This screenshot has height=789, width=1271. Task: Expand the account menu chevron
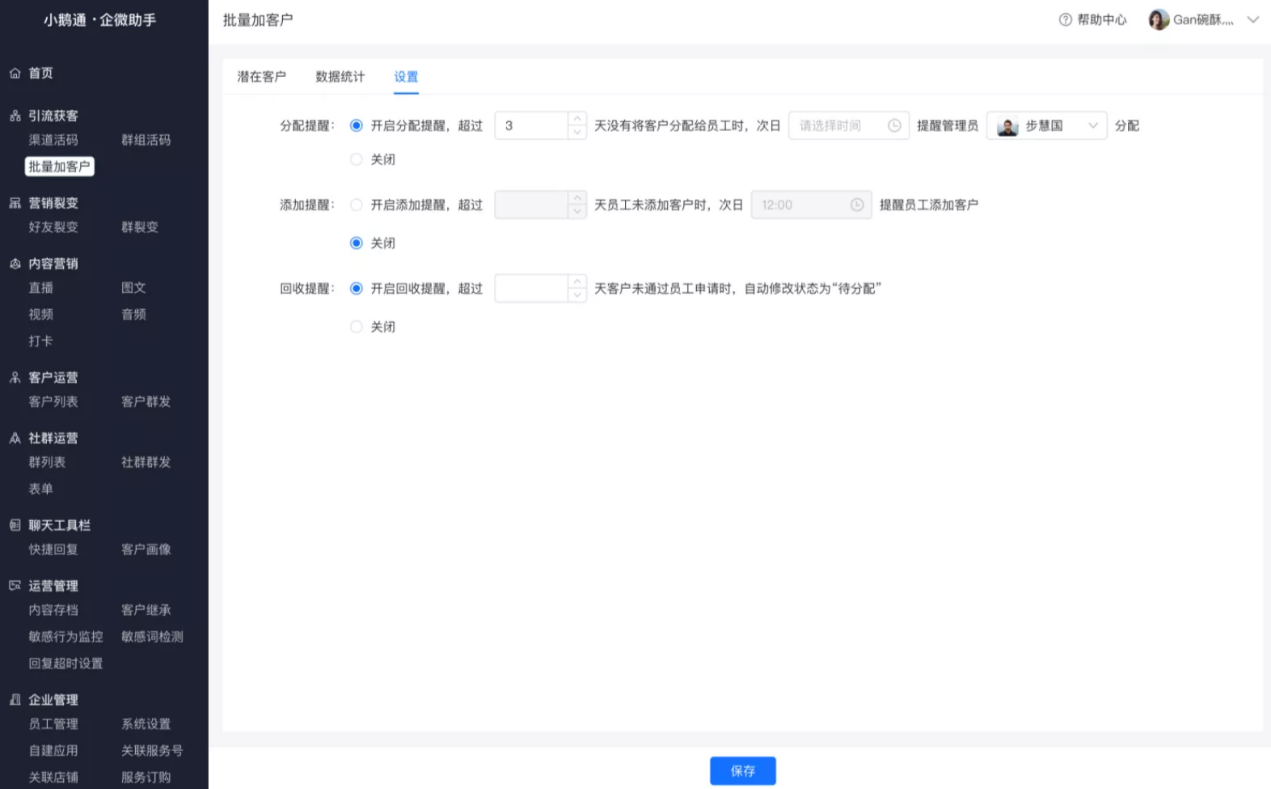click(1253, 21)
